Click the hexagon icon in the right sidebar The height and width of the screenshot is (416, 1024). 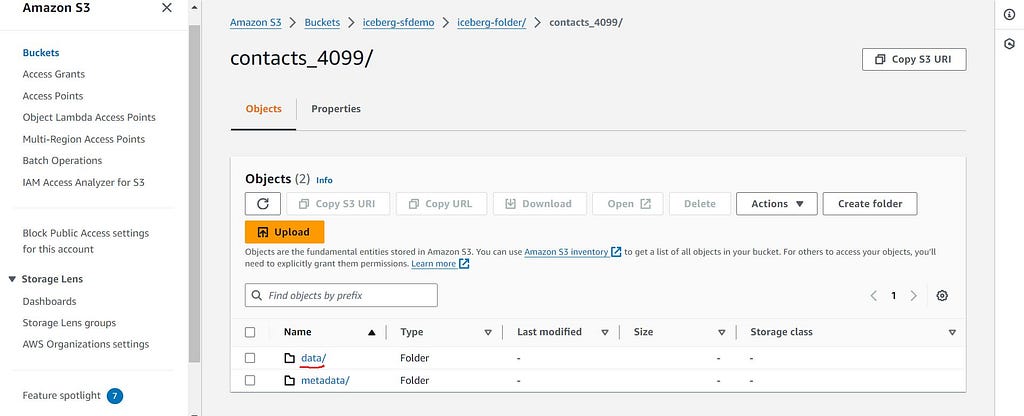[1010, 44]
